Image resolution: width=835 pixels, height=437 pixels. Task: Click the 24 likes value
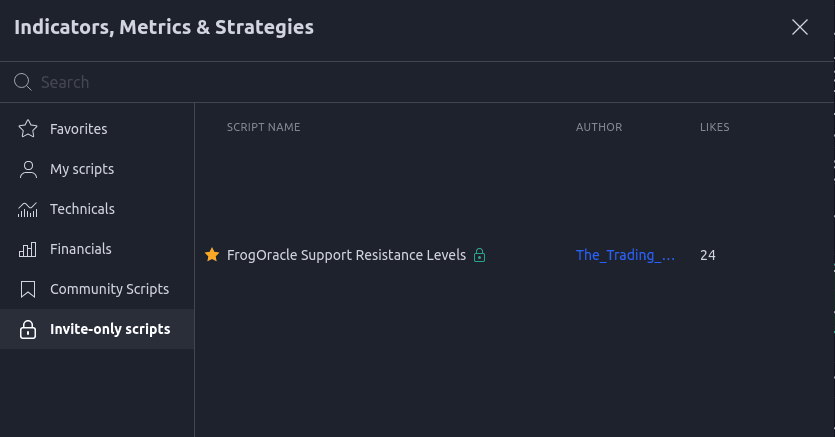(708, 255)
